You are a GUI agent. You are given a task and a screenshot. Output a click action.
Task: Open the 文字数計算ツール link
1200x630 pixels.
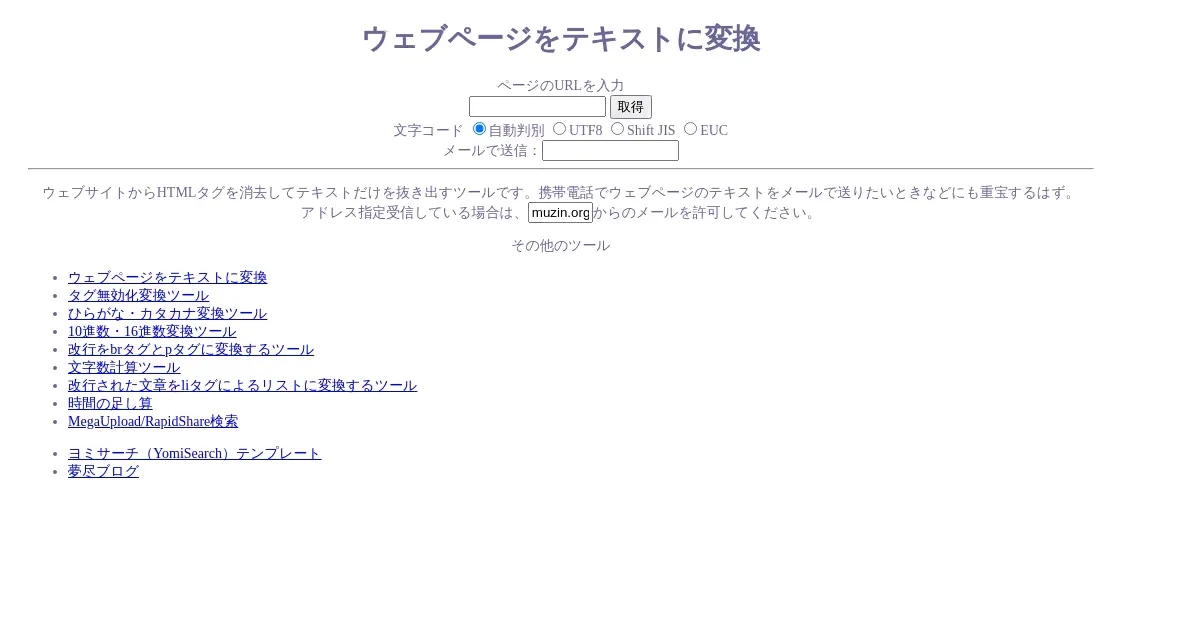coord(124,368)
